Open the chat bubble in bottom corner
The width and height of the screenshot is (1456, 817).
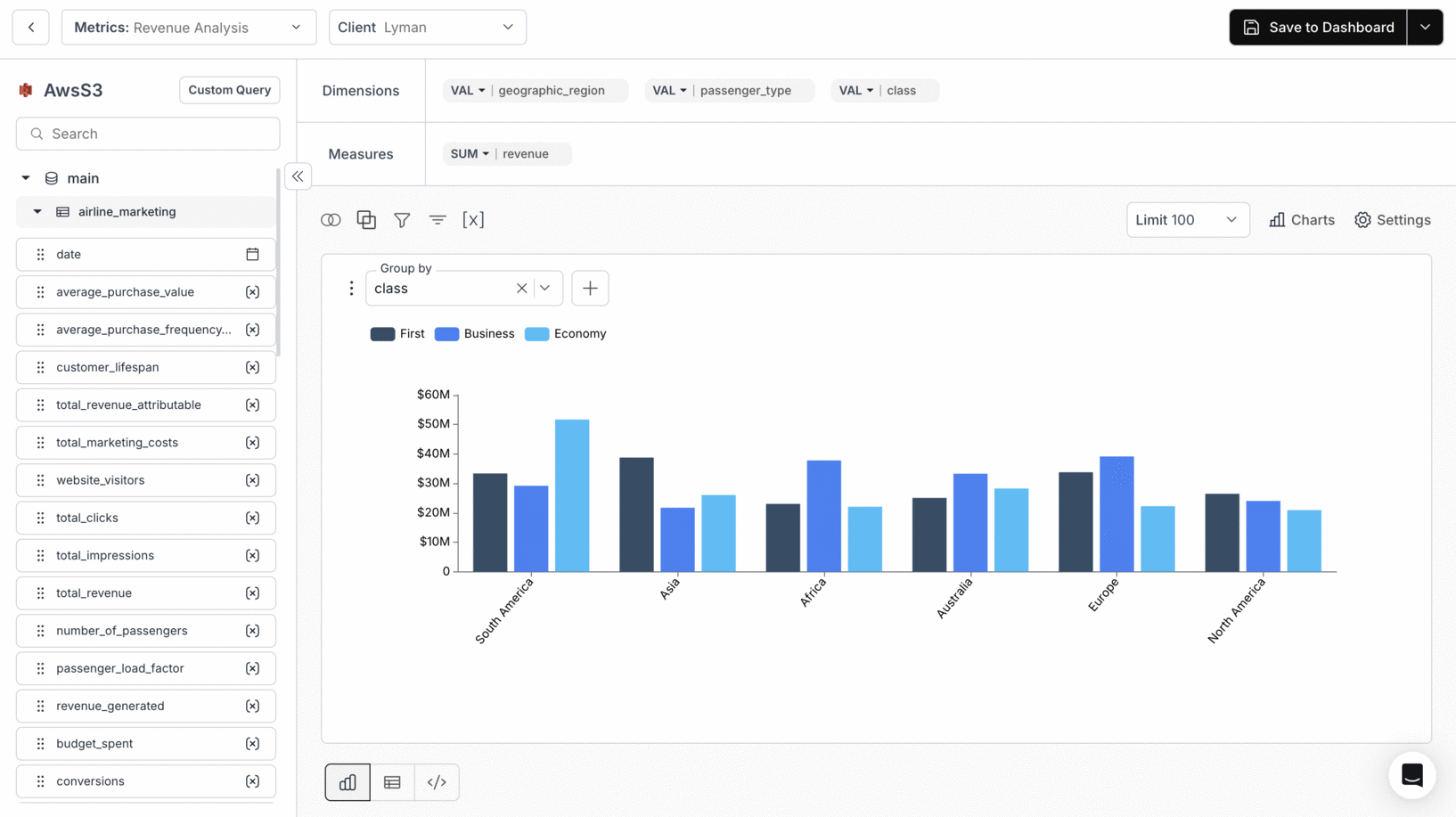(x=1411, y=775)
